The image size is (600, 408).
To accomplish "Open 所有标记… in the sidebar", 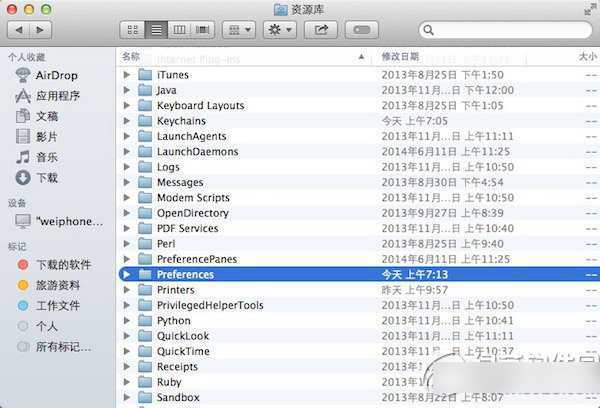I will 54,347.
